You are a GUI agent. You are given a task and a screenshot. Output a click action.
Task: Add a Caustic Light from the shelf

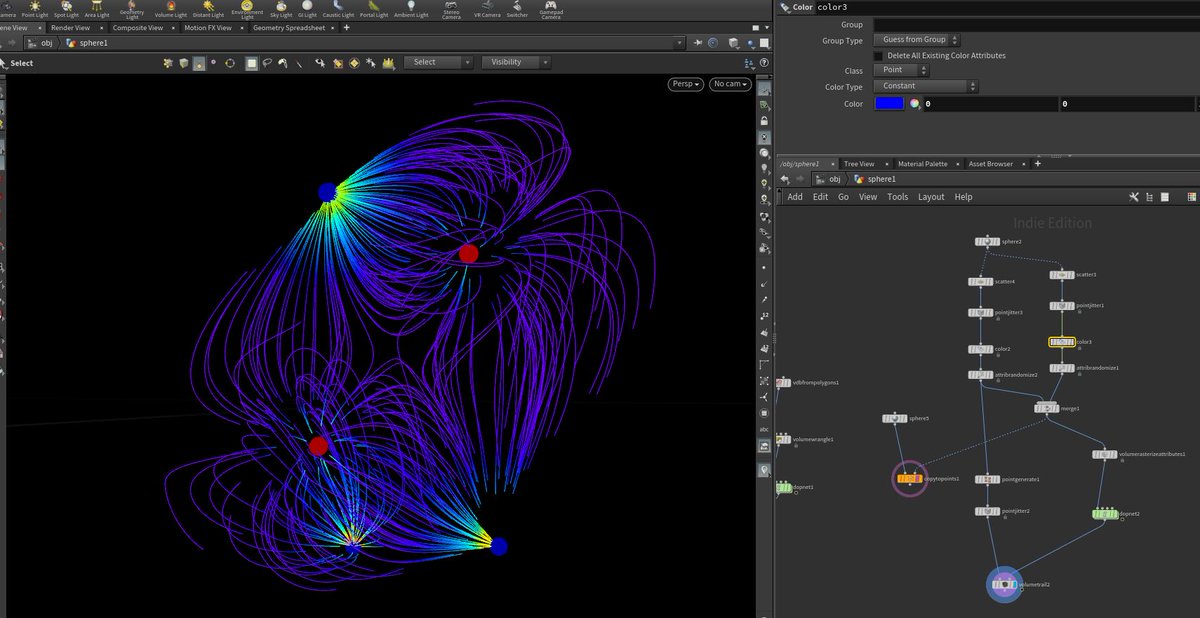pos(338,9)
